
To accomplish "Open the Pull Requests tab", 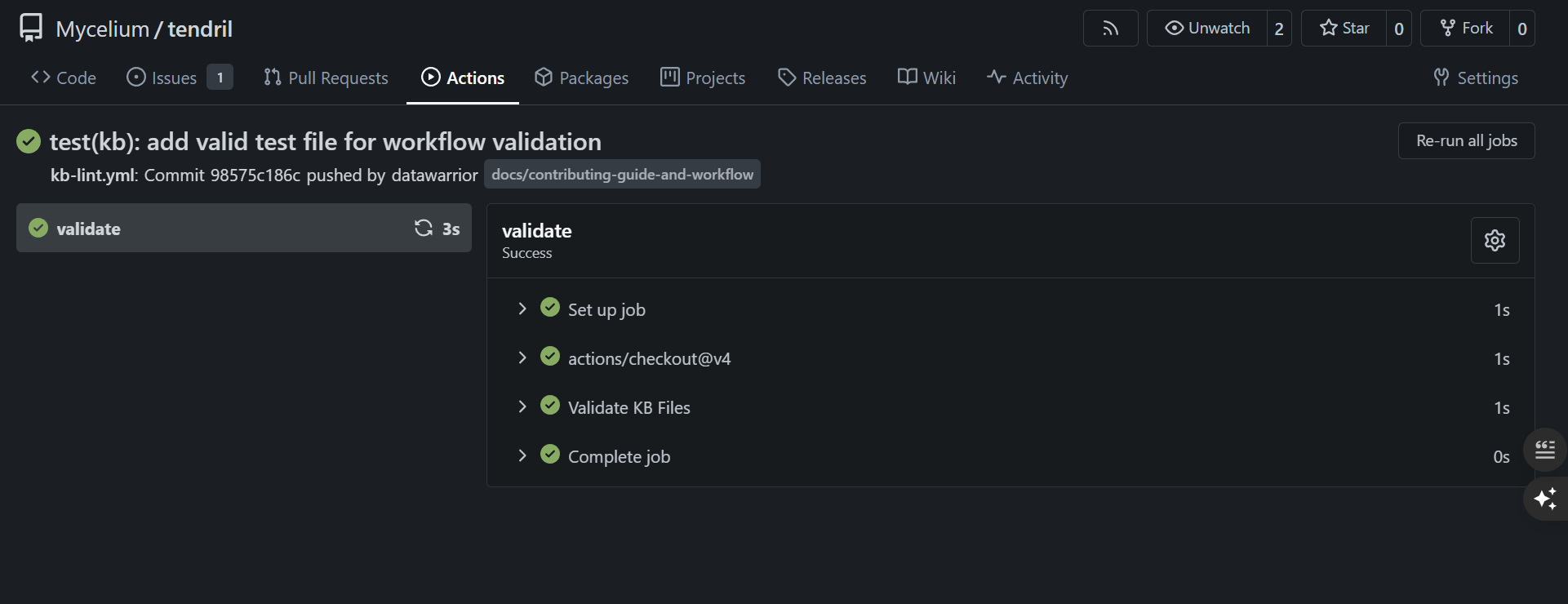I will tap(326, 78).
